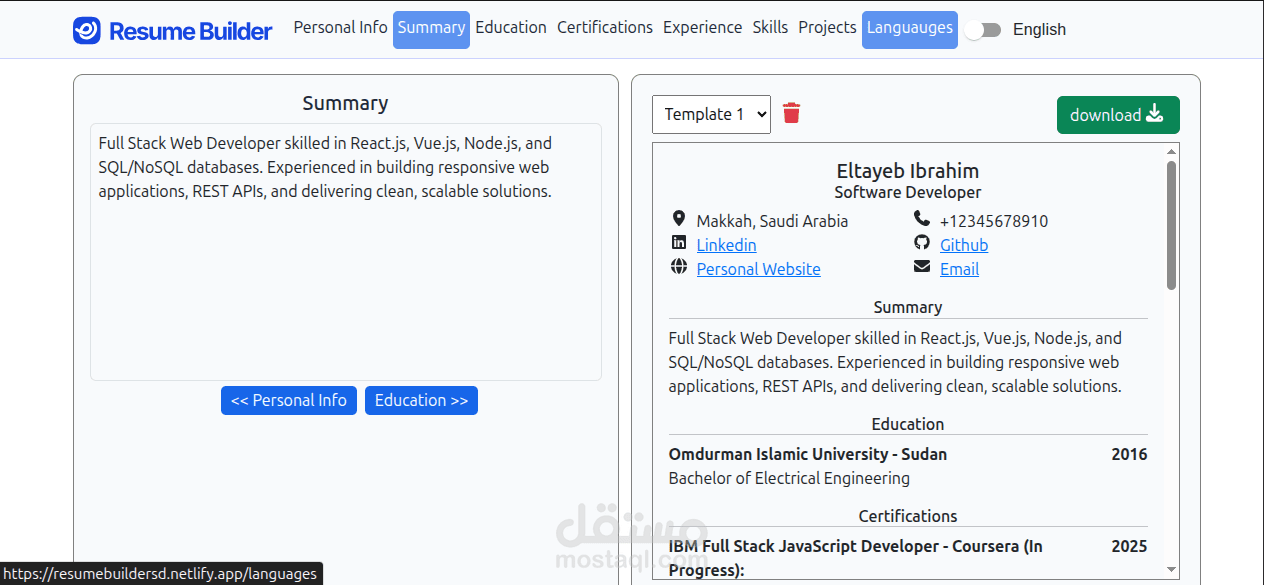The width and height of the screenshot is (1264, 585).
Task: Open the Template 1 dropdown
Action: click(x=711, y=114)
